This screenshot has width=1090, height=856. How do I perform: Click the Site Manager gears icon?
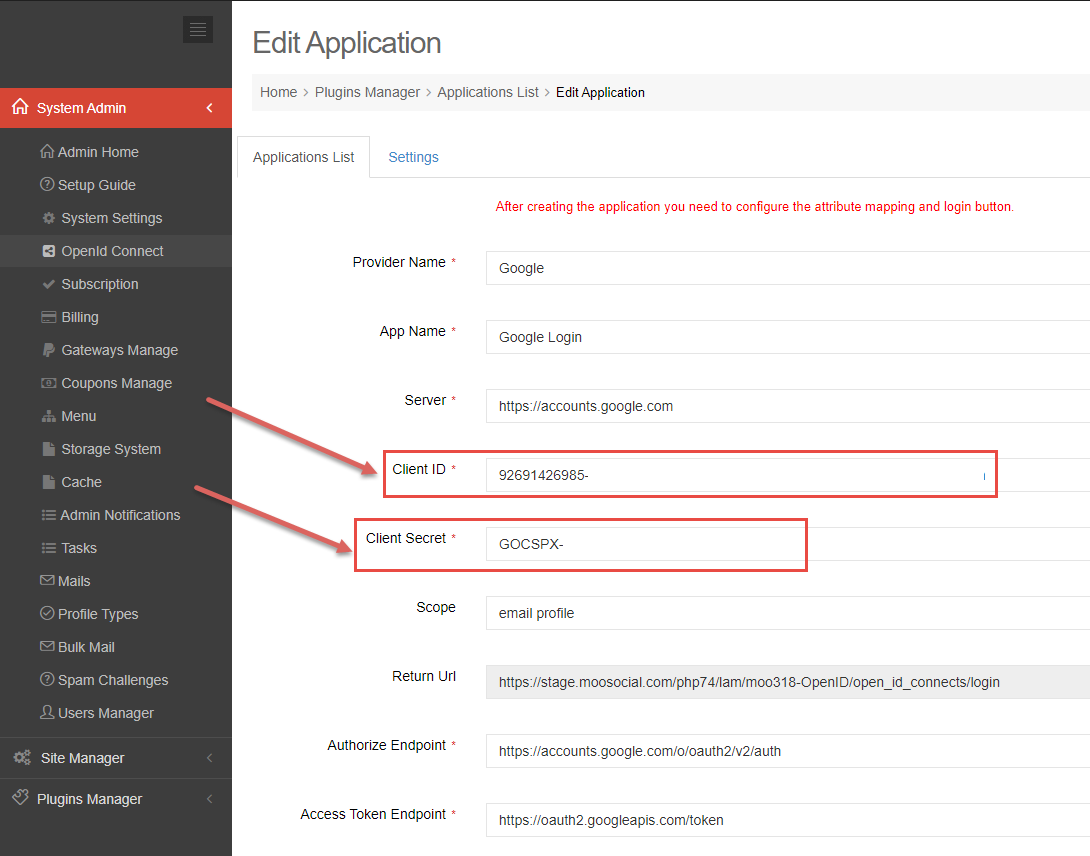click(22, 757)
